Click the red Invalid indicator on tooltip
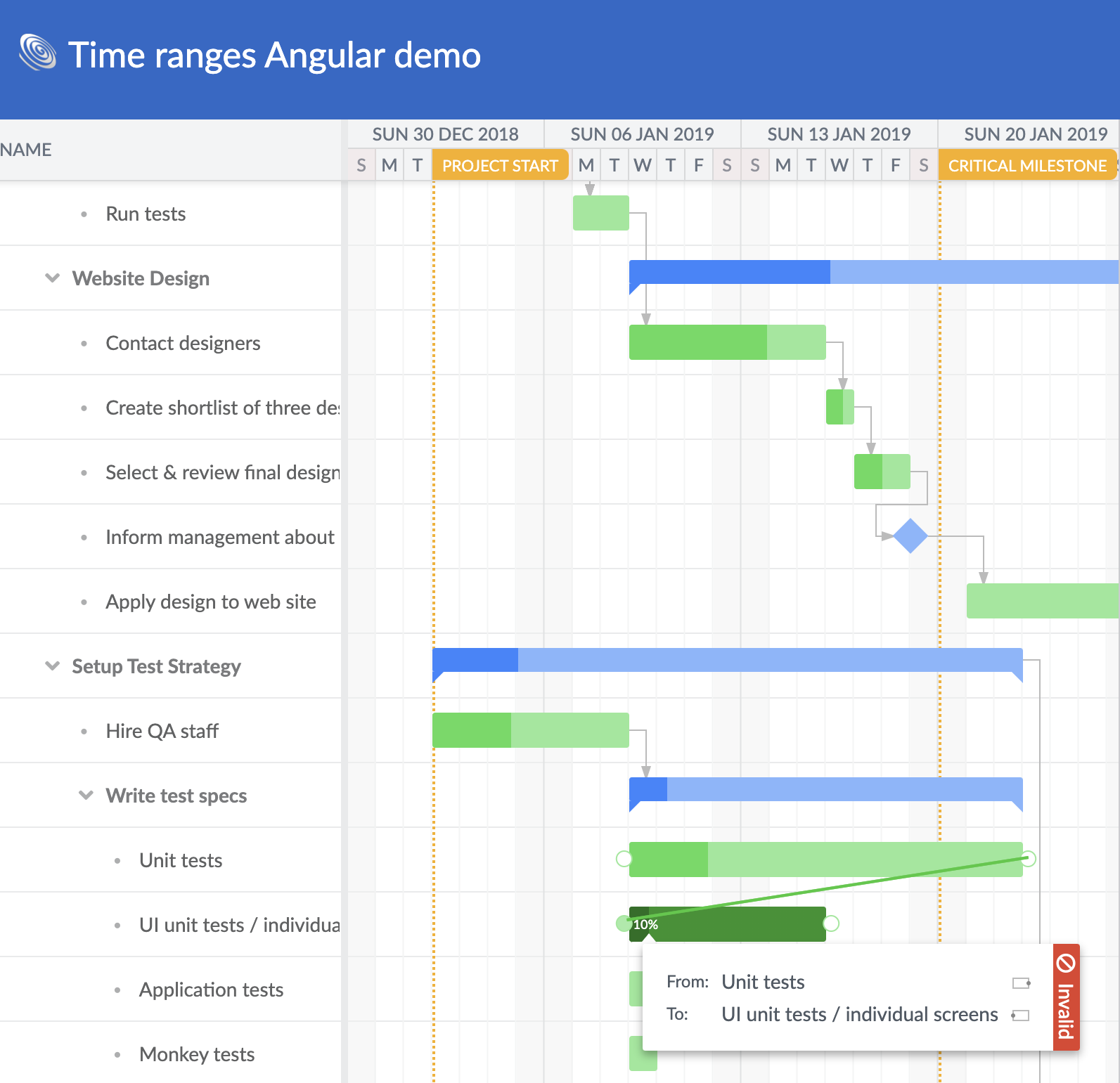This screenshot has width=1120, height=1083. 1066,997
